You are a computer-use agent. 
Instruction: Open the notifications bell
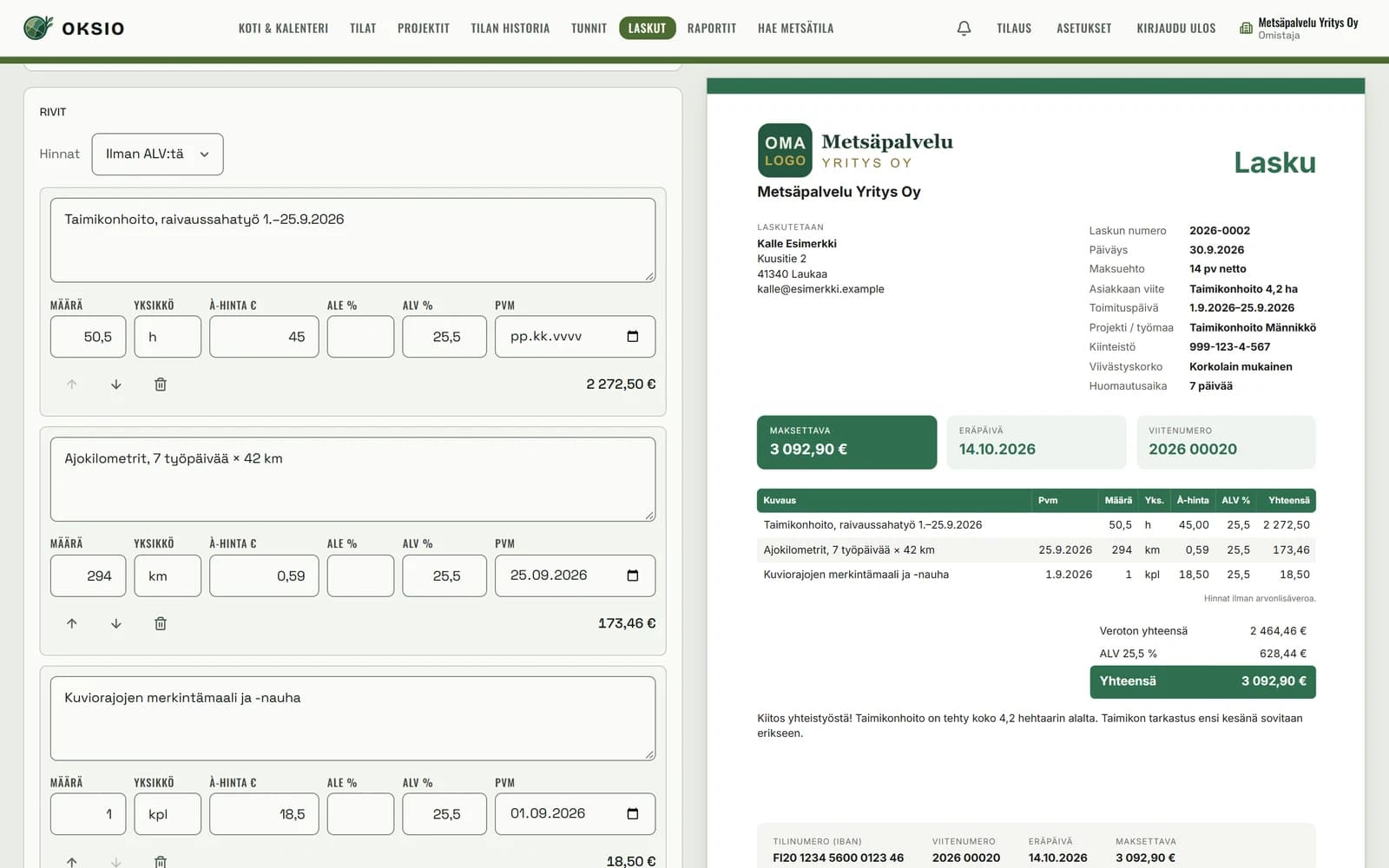click(964, 28)
